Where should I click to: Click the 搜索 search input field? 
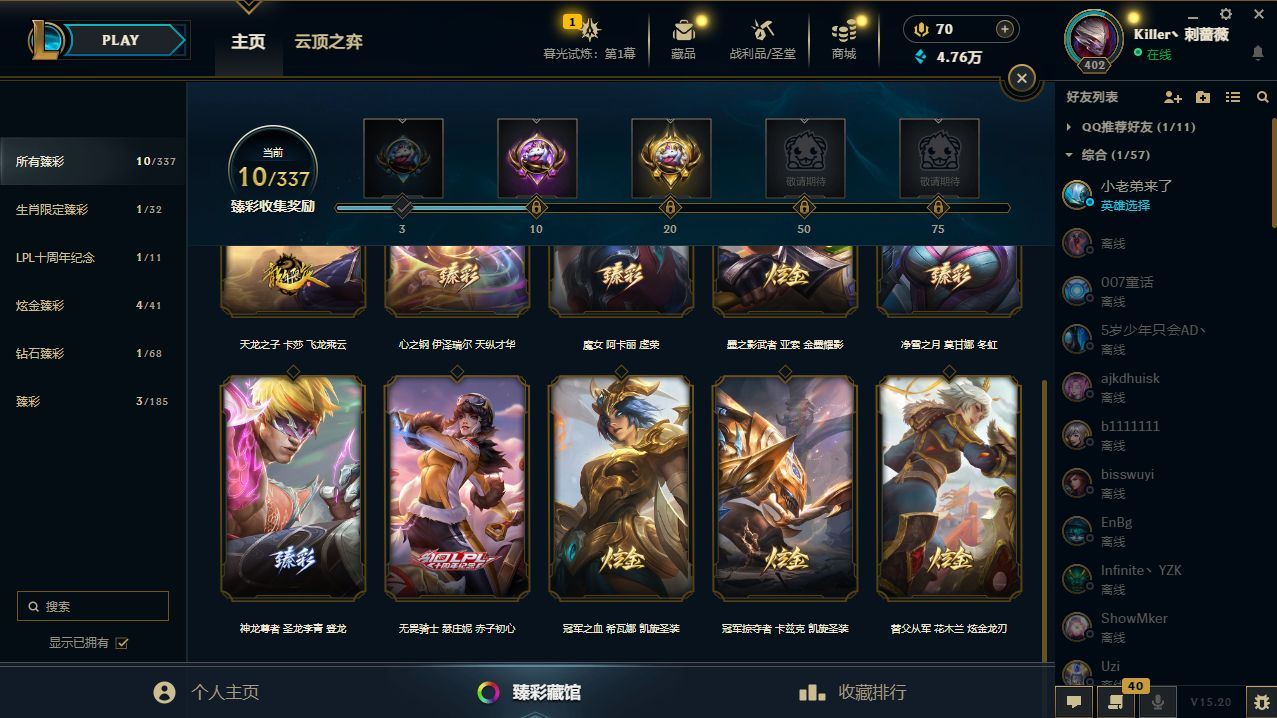(x=93, y=606)
